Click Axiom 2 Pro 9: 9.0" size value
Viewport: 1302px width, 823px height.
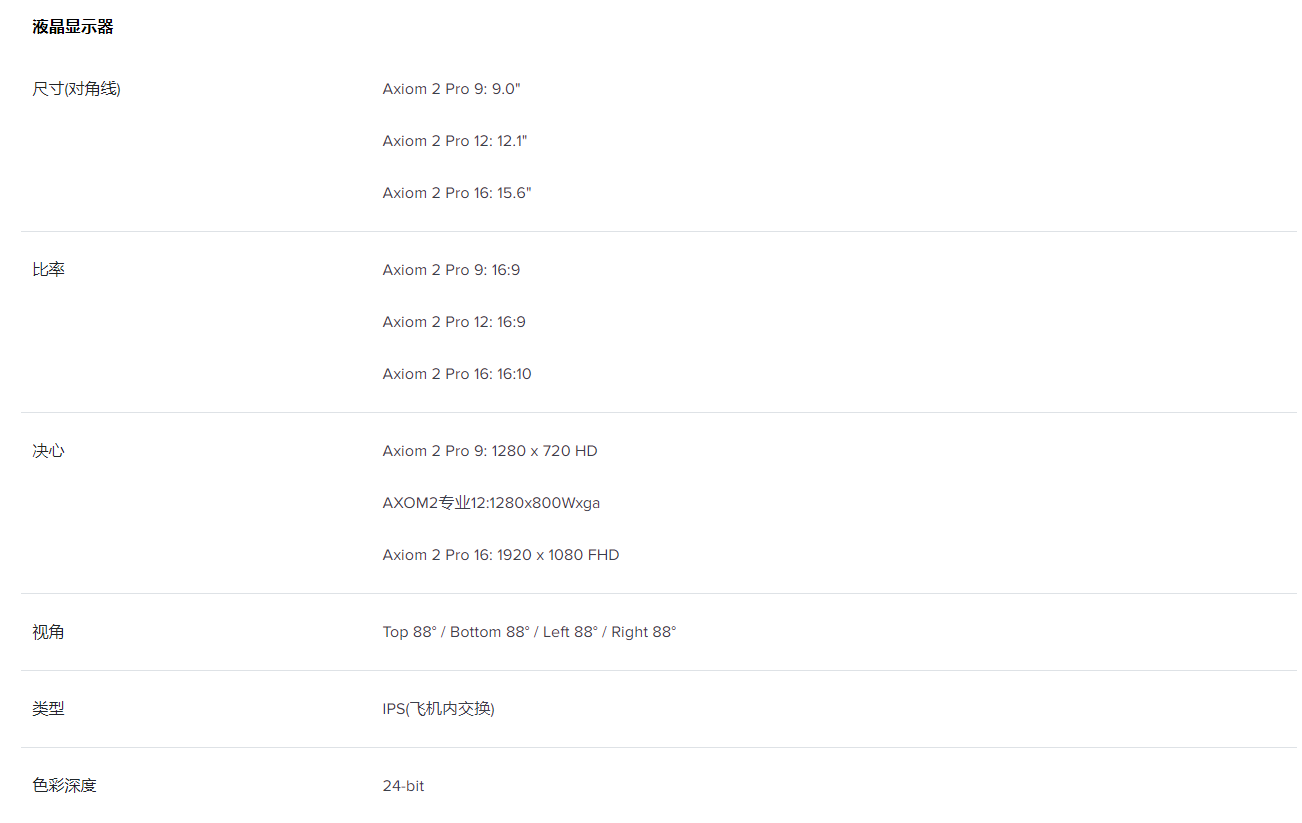(x=451, y=89)
